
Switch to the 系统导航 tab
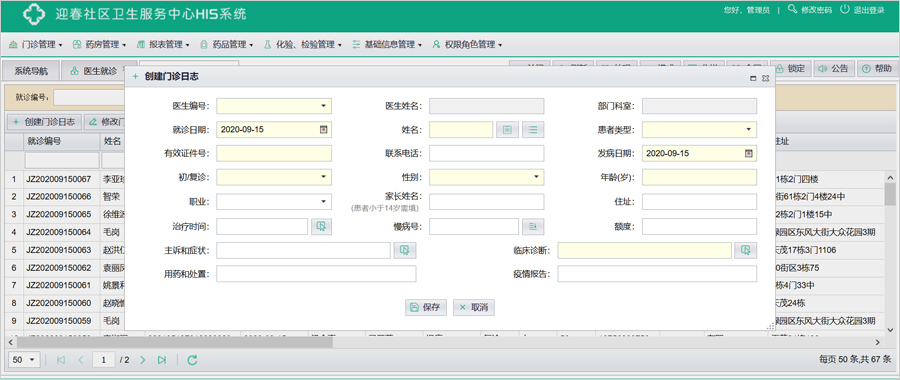(31, 71)
